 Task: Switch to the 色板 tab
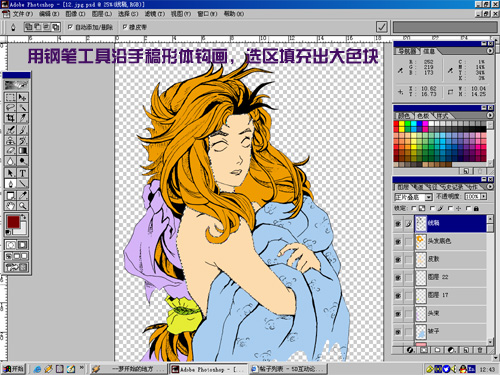tap(423, 116)
